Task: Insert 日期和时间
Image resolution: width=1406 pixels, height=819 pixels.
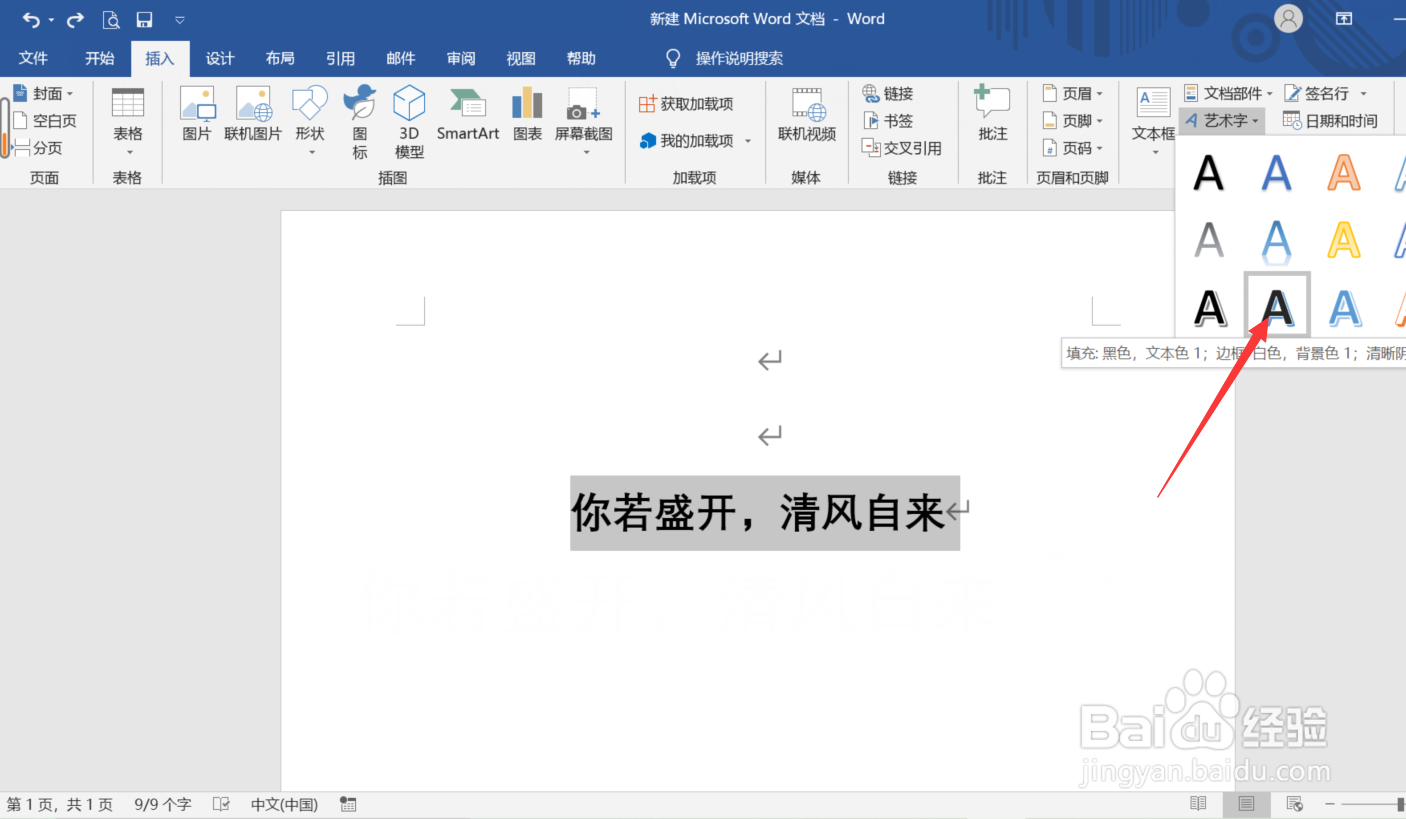Action: point(1330,120)
